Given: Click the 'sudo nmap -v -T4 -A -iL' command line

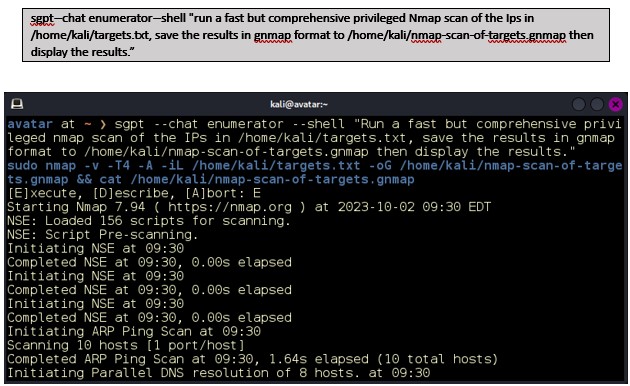Looking at the screenshot, I should point(315,172).
